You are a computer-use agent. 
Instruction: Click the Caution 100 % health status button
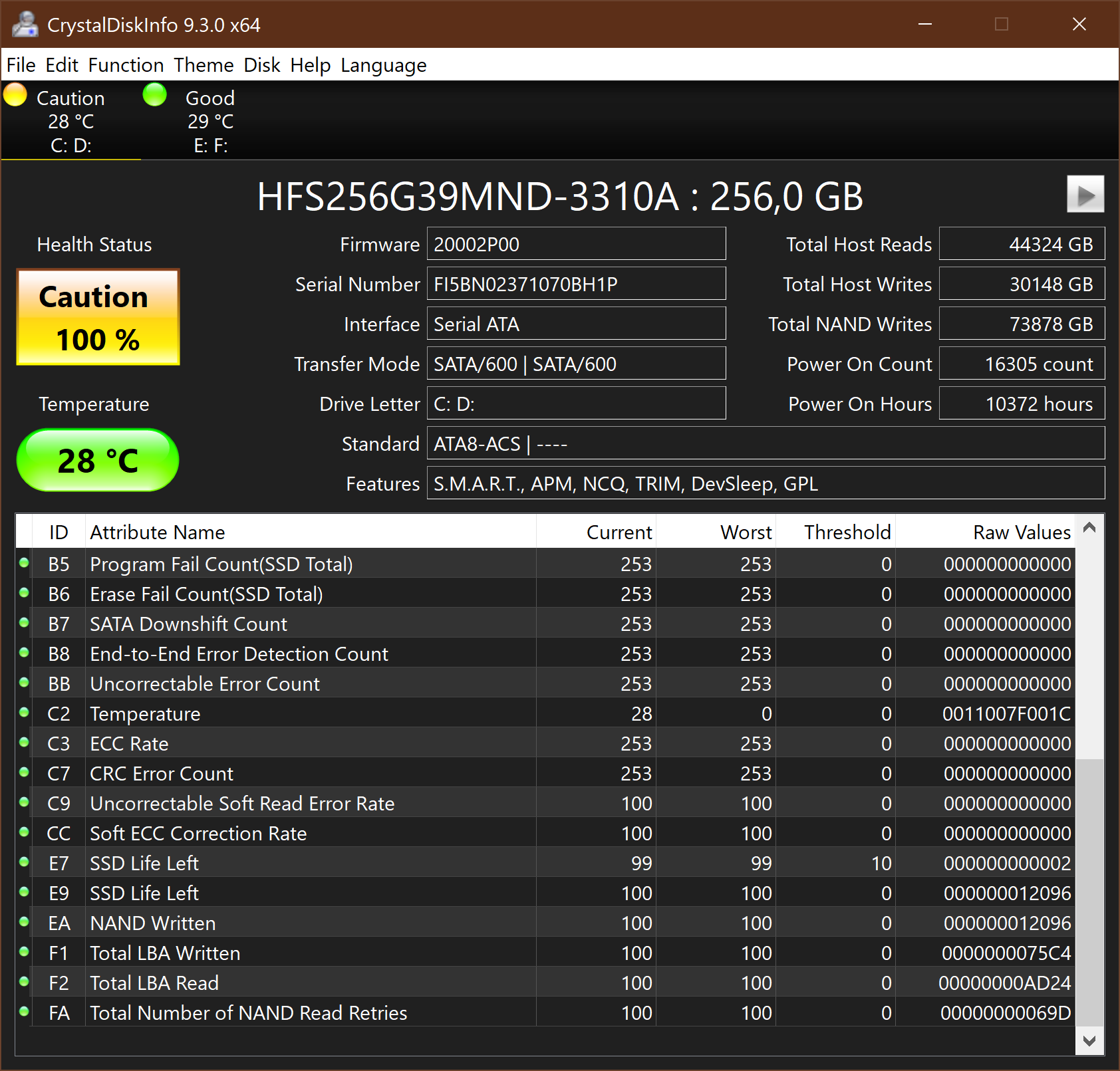coord(98,317)
